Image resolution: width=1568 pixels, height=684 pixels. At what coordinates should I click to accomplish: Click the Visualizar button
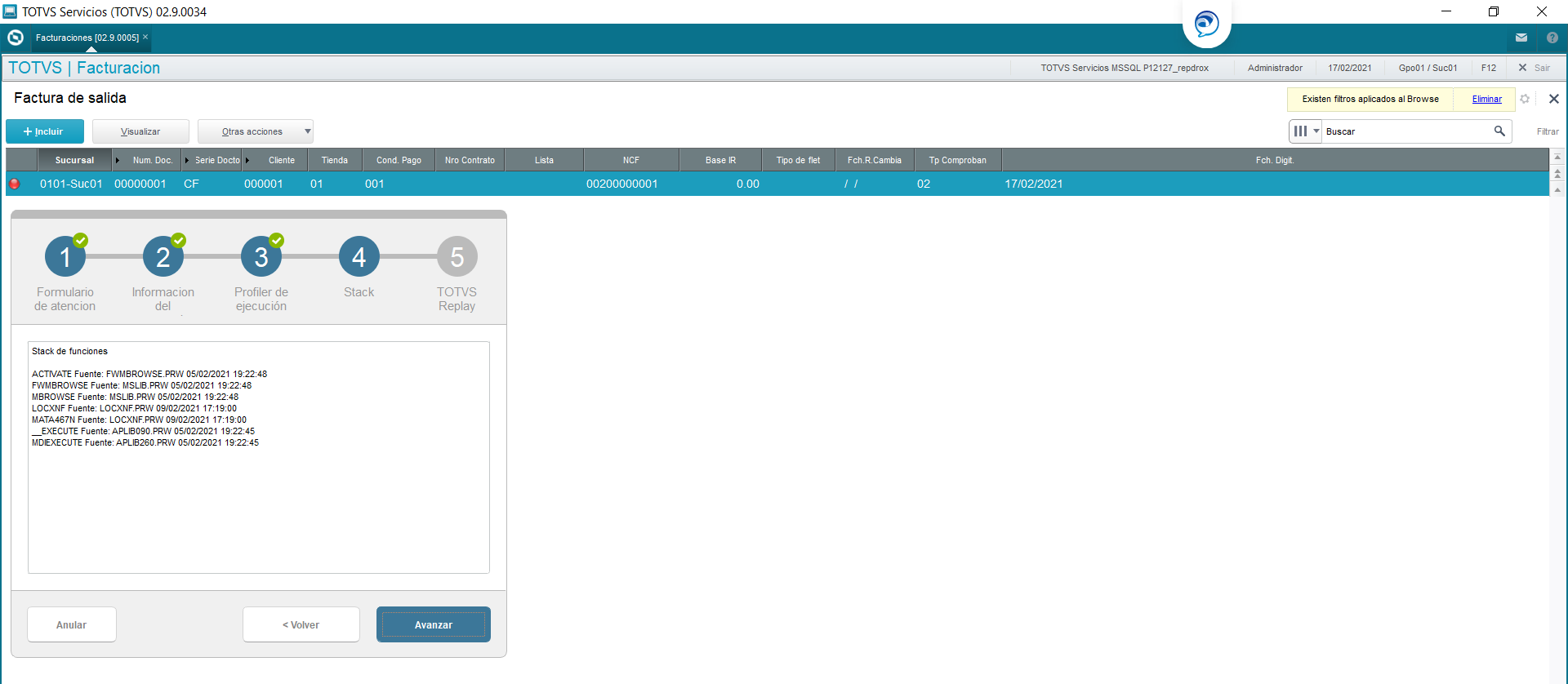click(140, 131)
